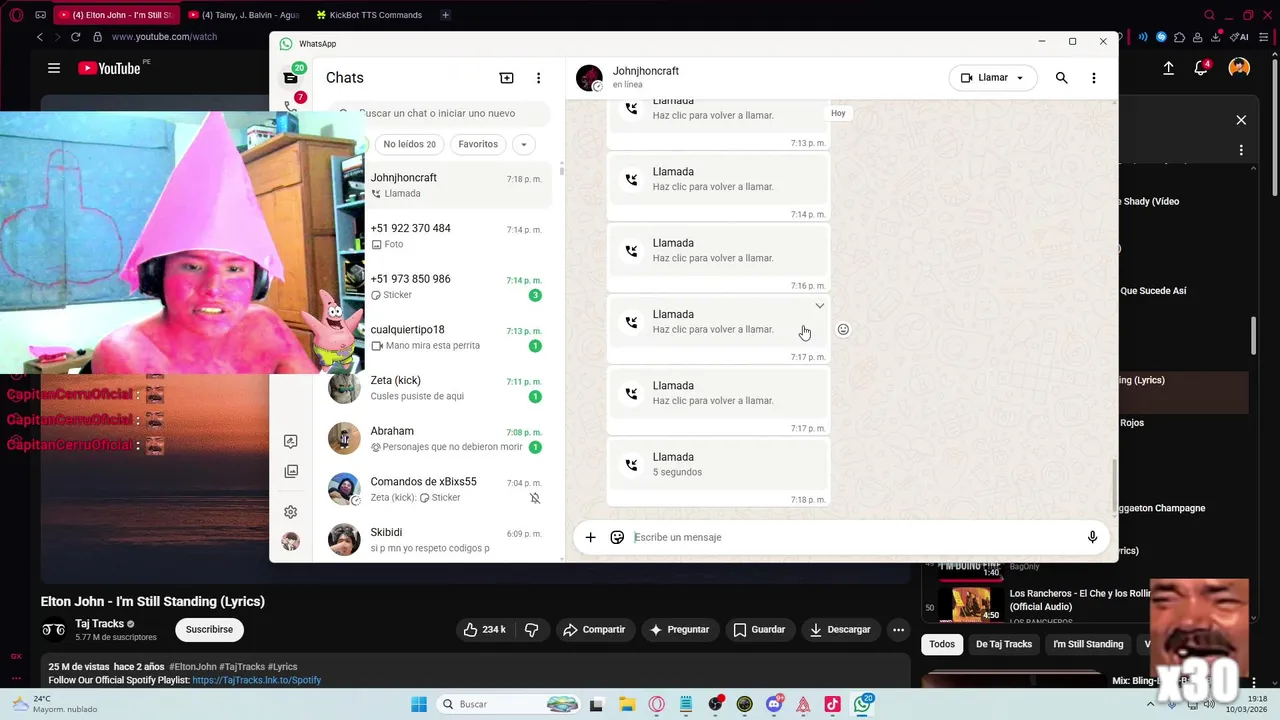Open playlist panel three-dot options
This screenshot has width=1280, height=720.
(x=1241, y=150)
